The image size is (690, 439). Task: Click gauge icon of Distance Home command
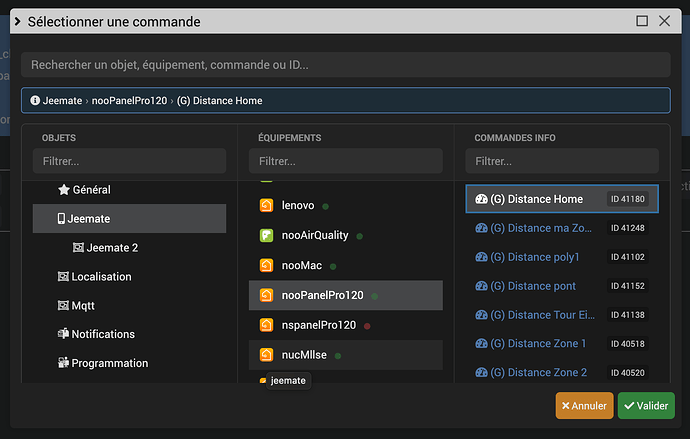[481, 199]
